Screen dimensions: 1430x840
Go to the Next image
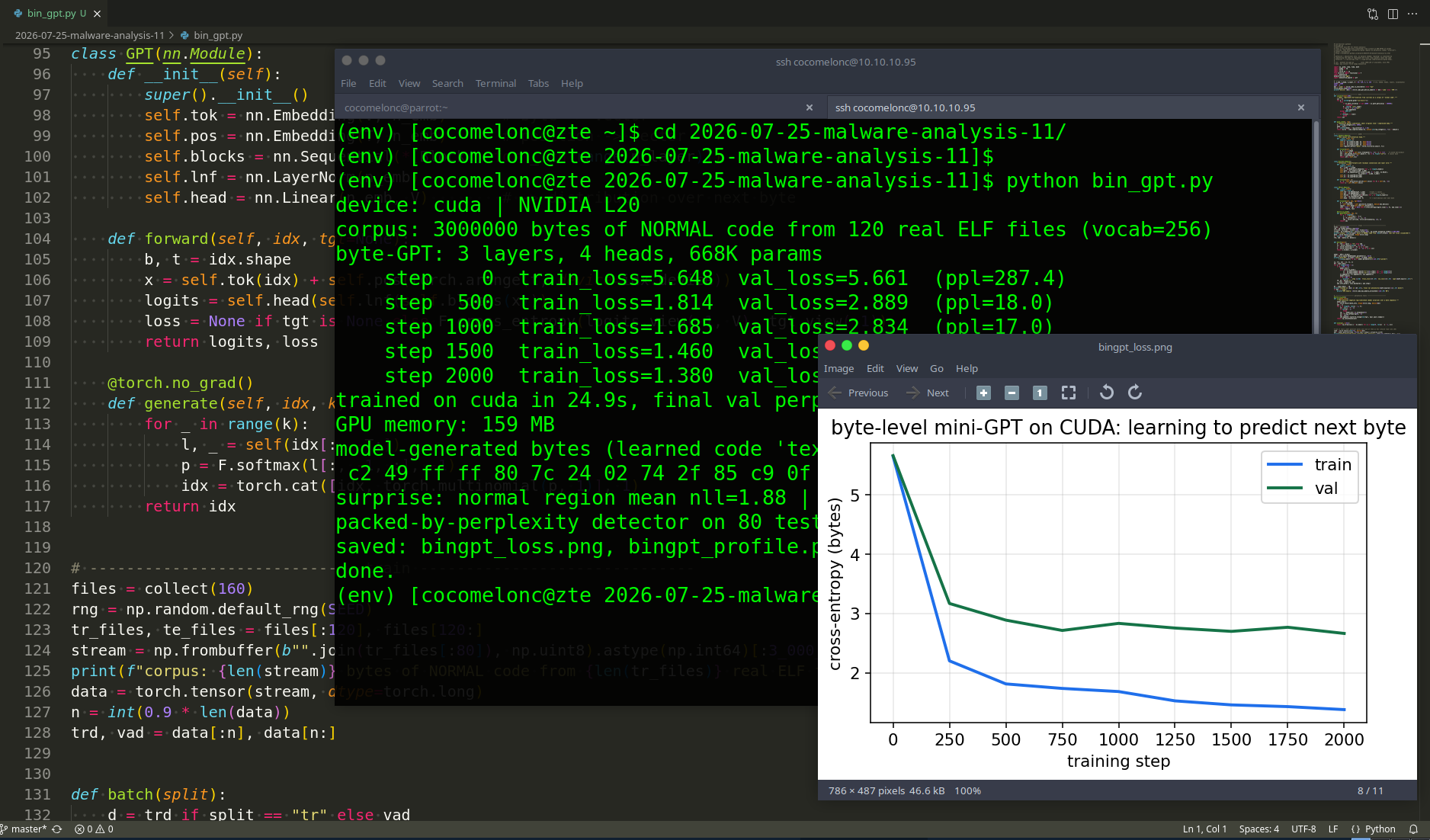coord(928,393)
